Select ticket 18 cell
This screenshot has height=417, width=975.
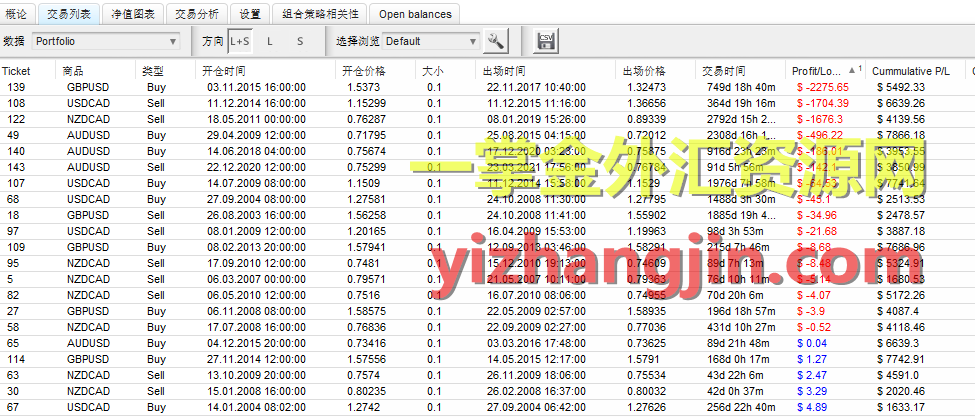tap(13, 215)
